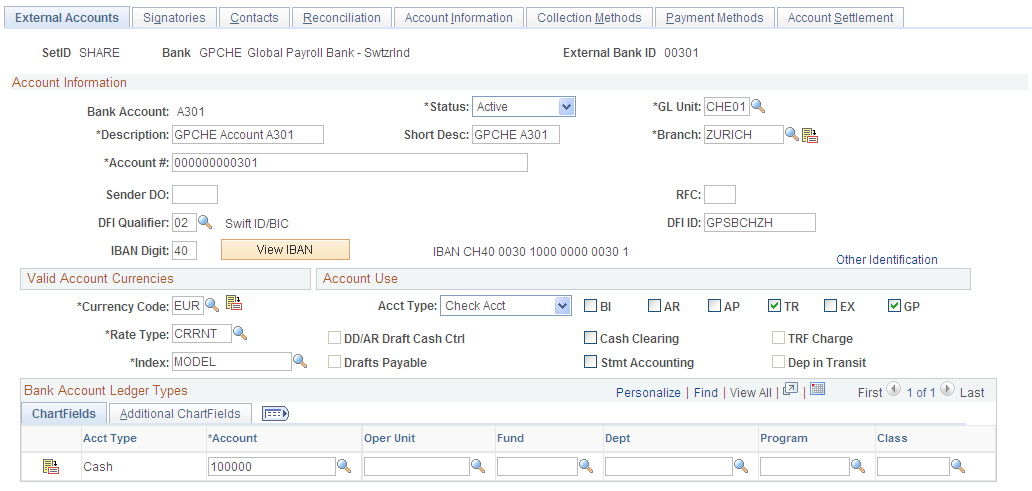The height and width of the screenshot is (491, 1032).
Task: Switch to Signatories tab
Action: click(174, 18)
